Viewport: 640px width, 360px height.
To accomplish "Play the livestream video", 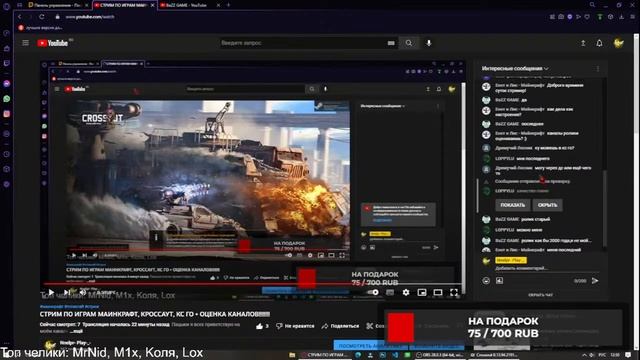I will pos(51,292).
